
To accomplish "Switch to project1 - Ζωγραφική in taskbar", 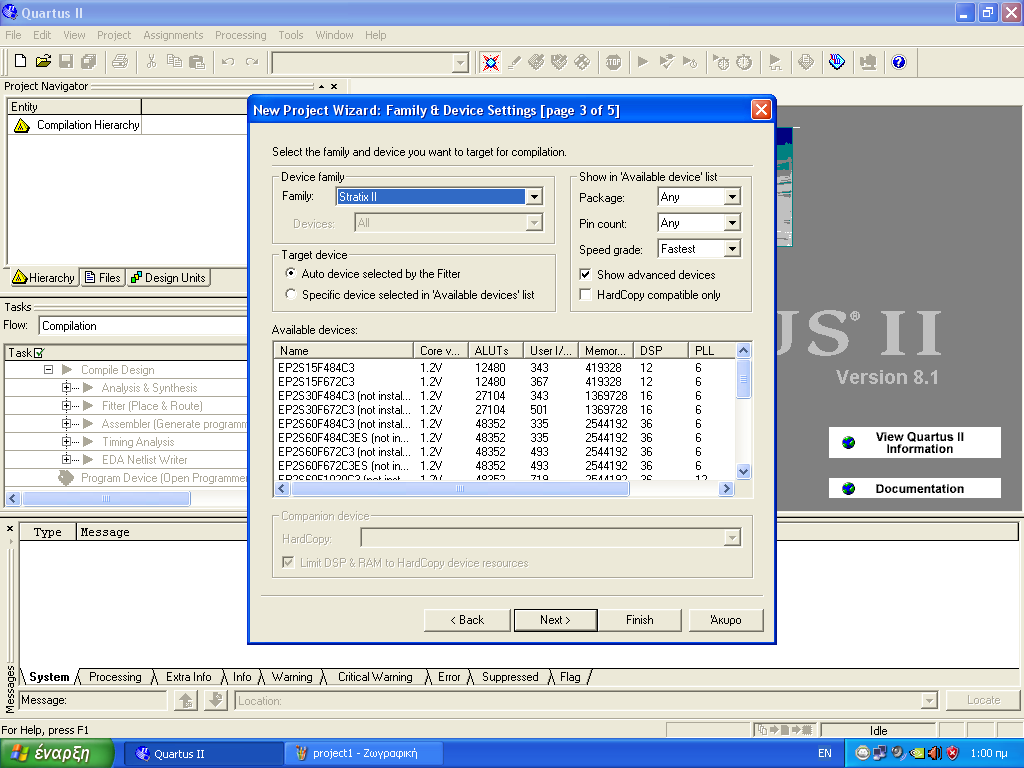I will point(364,753).
